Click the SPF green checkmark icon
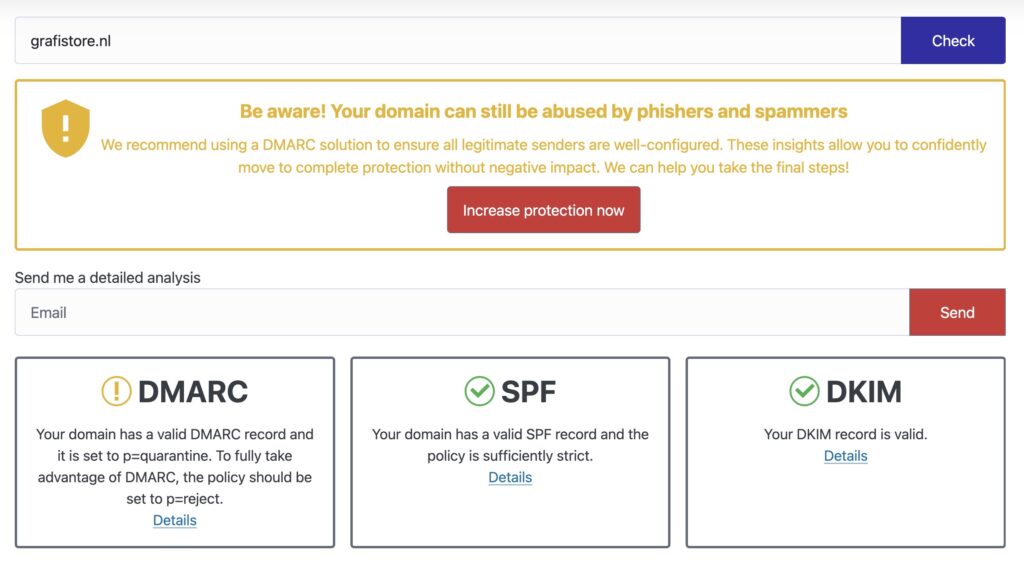 (x=480, y=391)
